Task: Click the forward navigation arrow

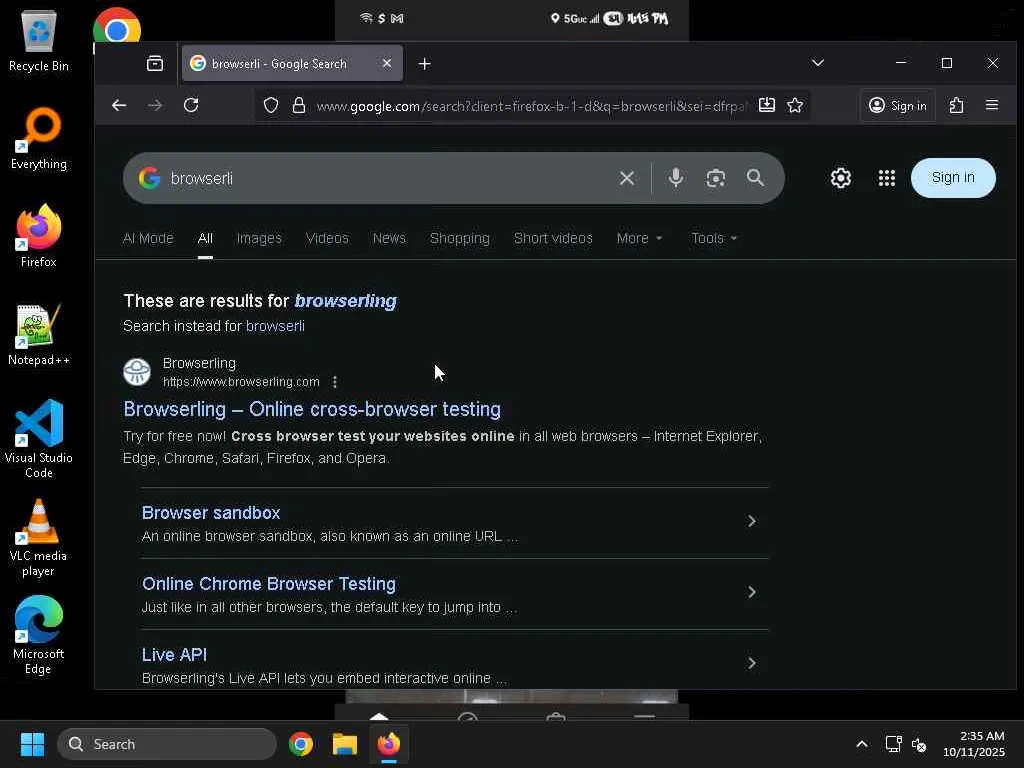Action: pyautogui.click(x=155, y=105)
